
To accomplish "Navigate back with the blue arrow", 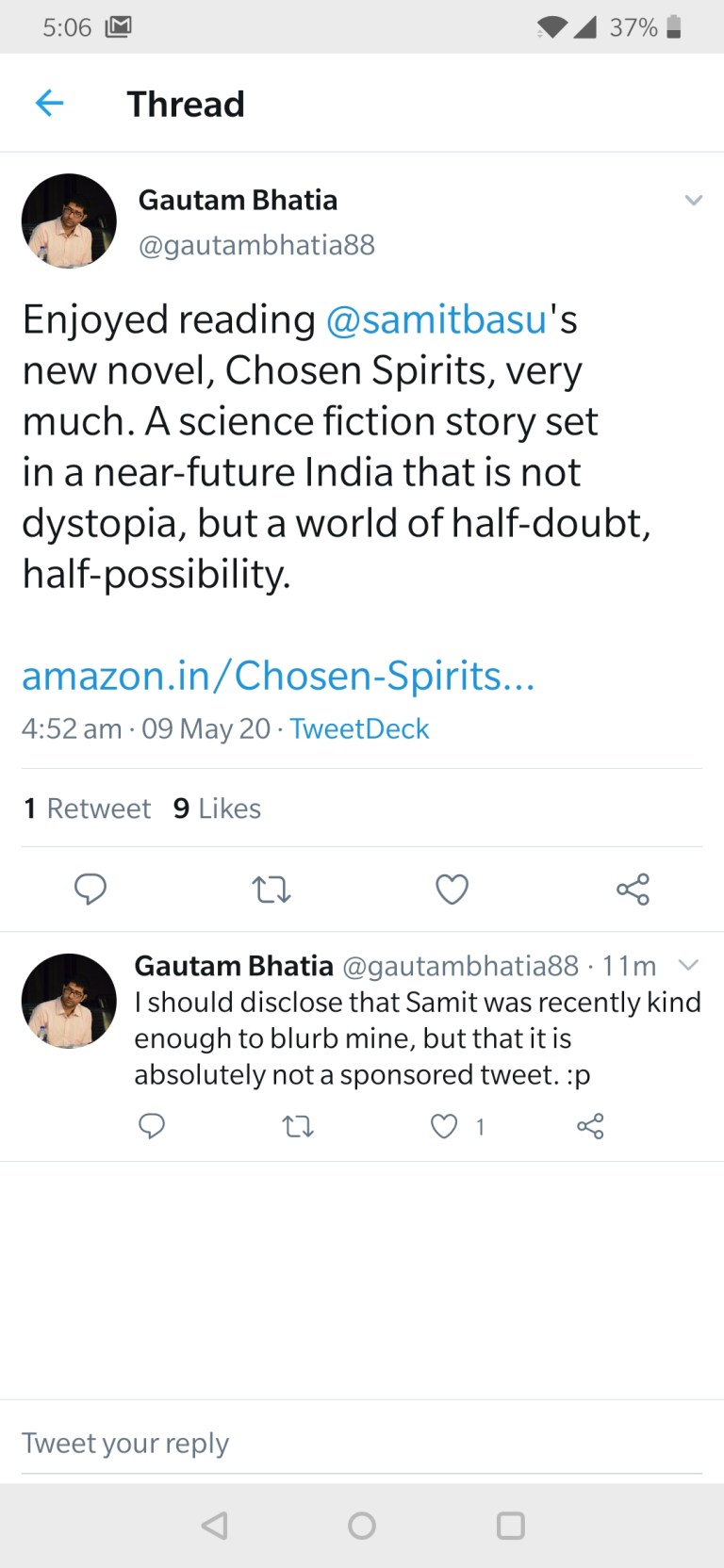I will (48, 103).
